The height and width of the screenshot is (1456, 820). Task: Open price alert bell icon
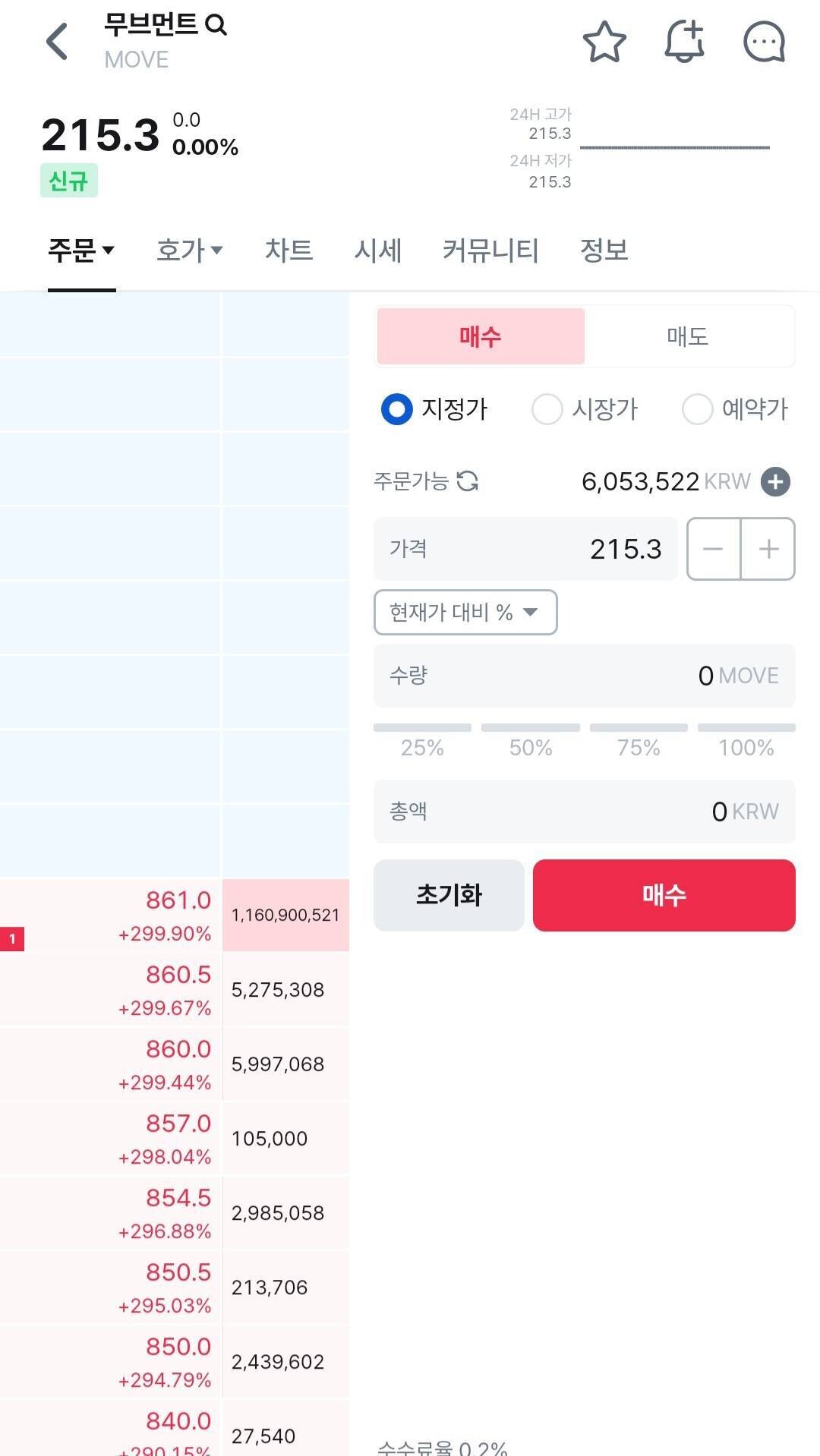(x=683, y=43)
